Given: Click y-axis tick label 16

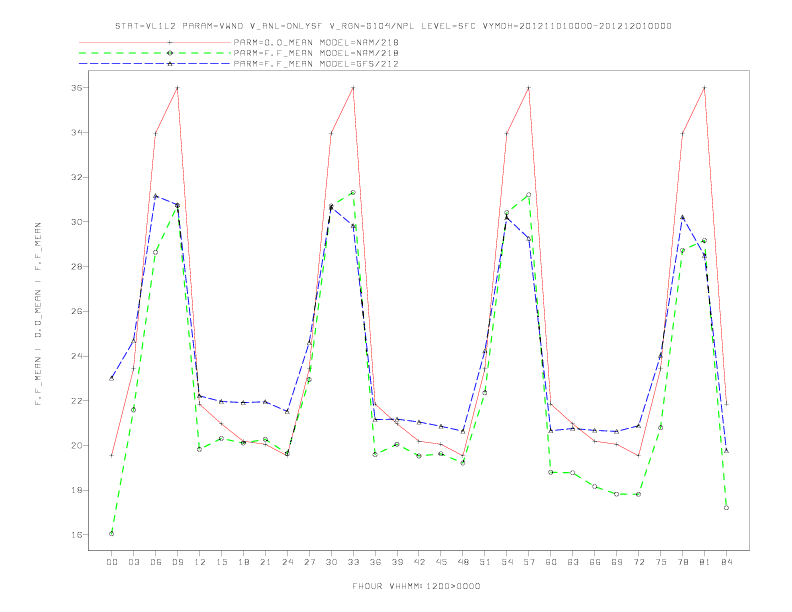Looking at the screenshot, I should (76, 535).
